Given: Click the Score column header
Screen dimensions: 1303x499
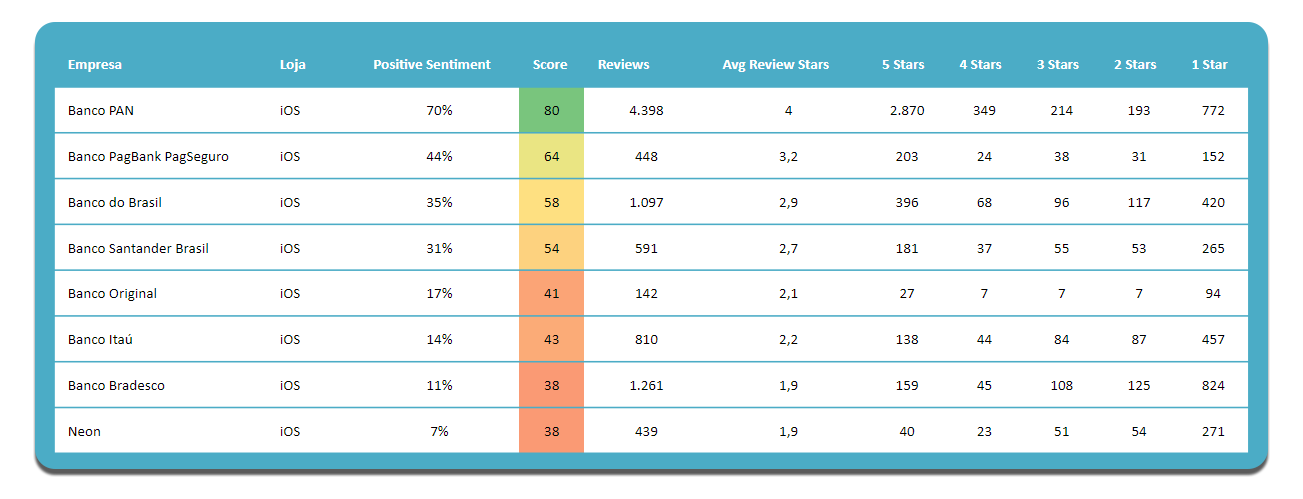Looking at the screenshot, I should tap(550, 65).
